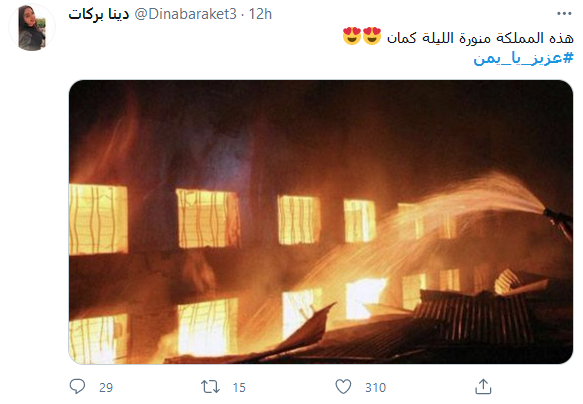Retweet using the retweet arrows icon

click(x=210, y=387)
